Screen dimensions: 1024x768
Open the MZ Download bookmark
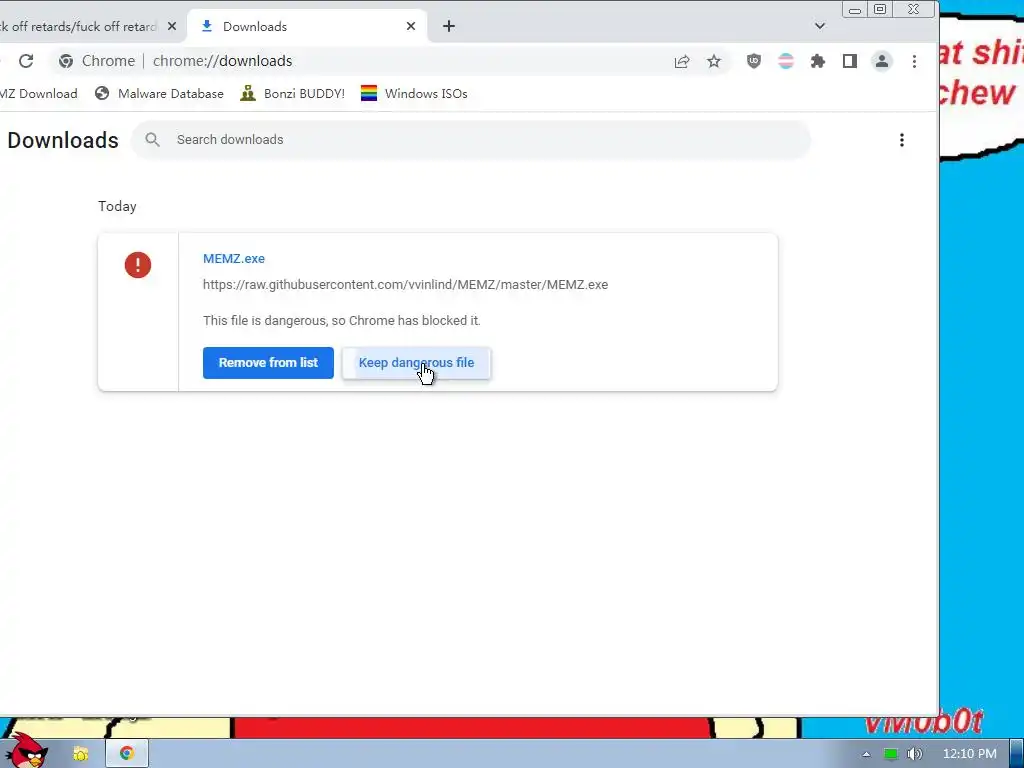tap(38, 93)
